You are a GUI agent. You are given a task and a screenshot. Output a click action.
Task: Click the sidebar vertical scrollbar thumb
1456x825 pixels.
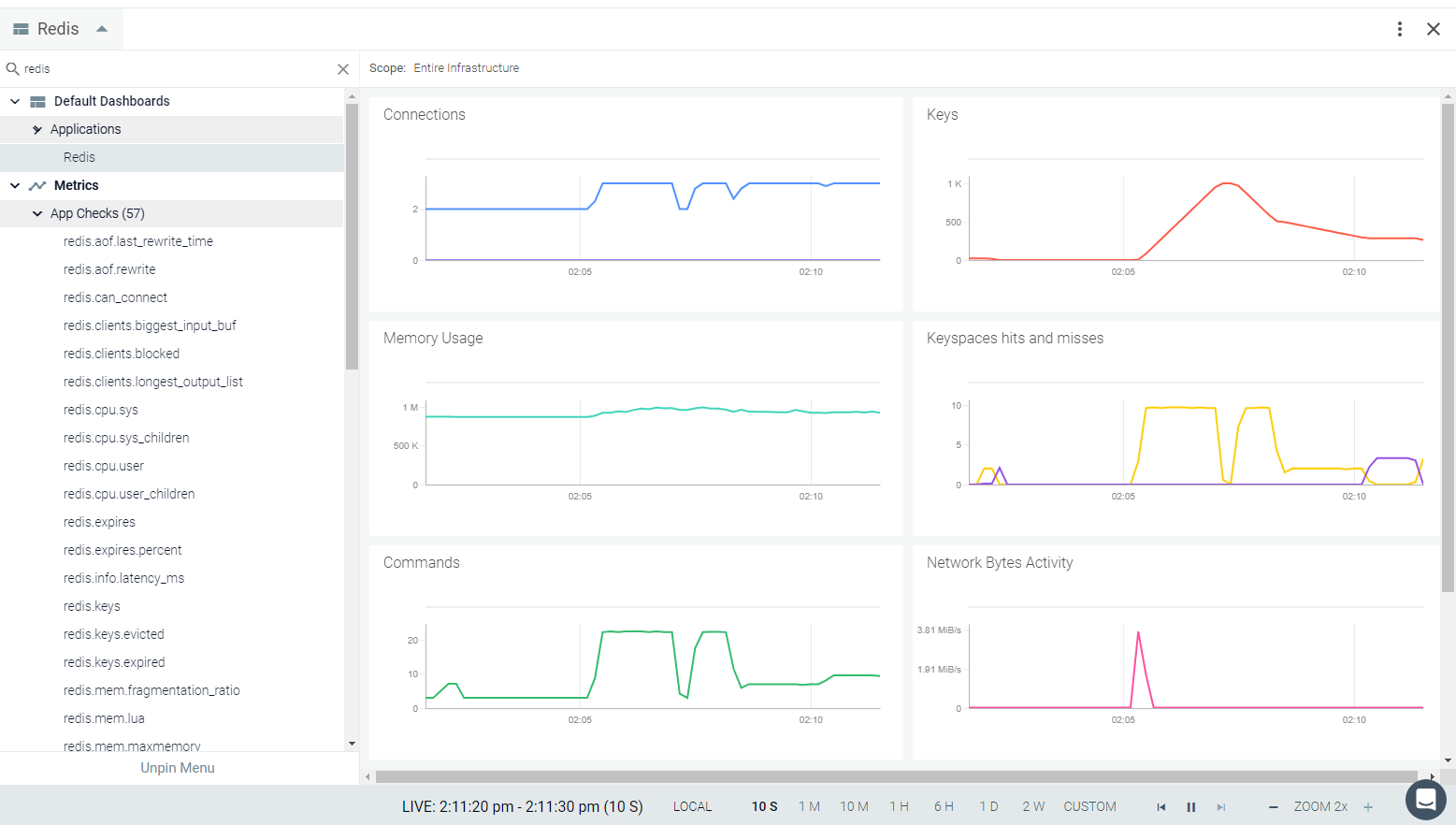point(352,237)
